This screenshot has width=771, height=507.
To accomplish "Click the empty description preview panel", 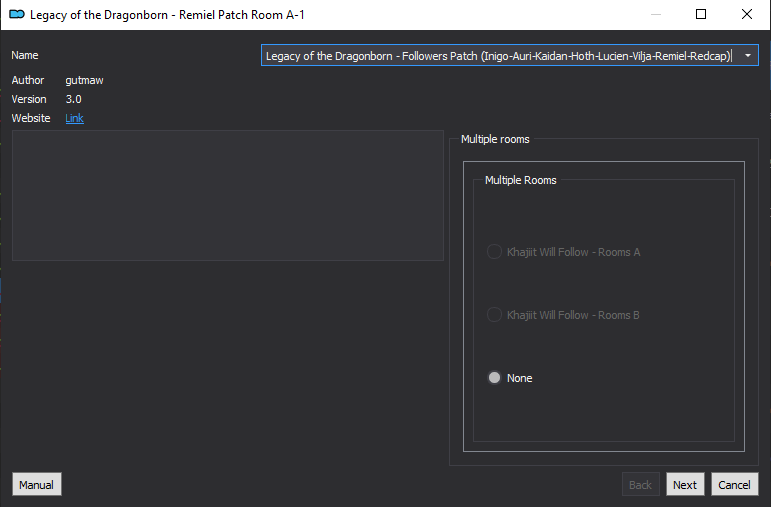I will pyautogui.click(x=228, y=195).
